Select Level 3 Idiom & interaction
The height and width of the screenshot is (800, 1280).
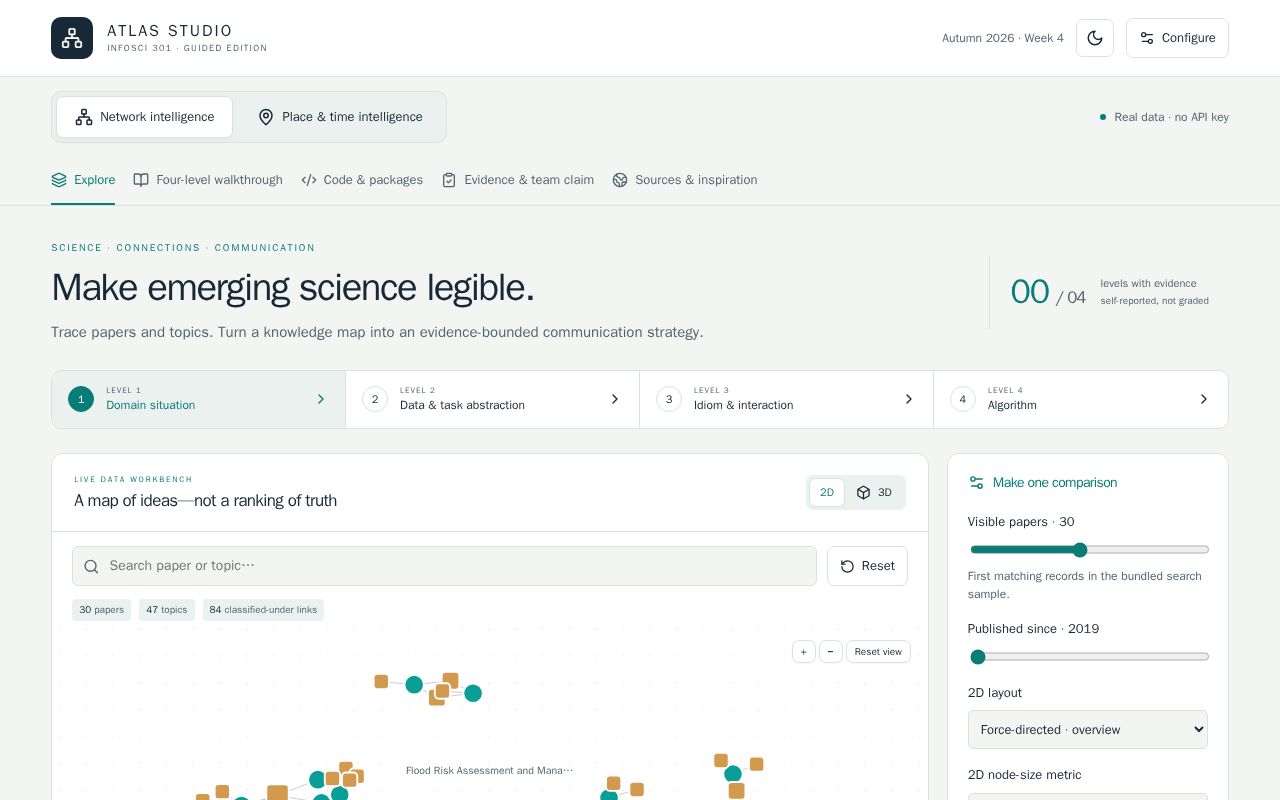tap(786, 399)
